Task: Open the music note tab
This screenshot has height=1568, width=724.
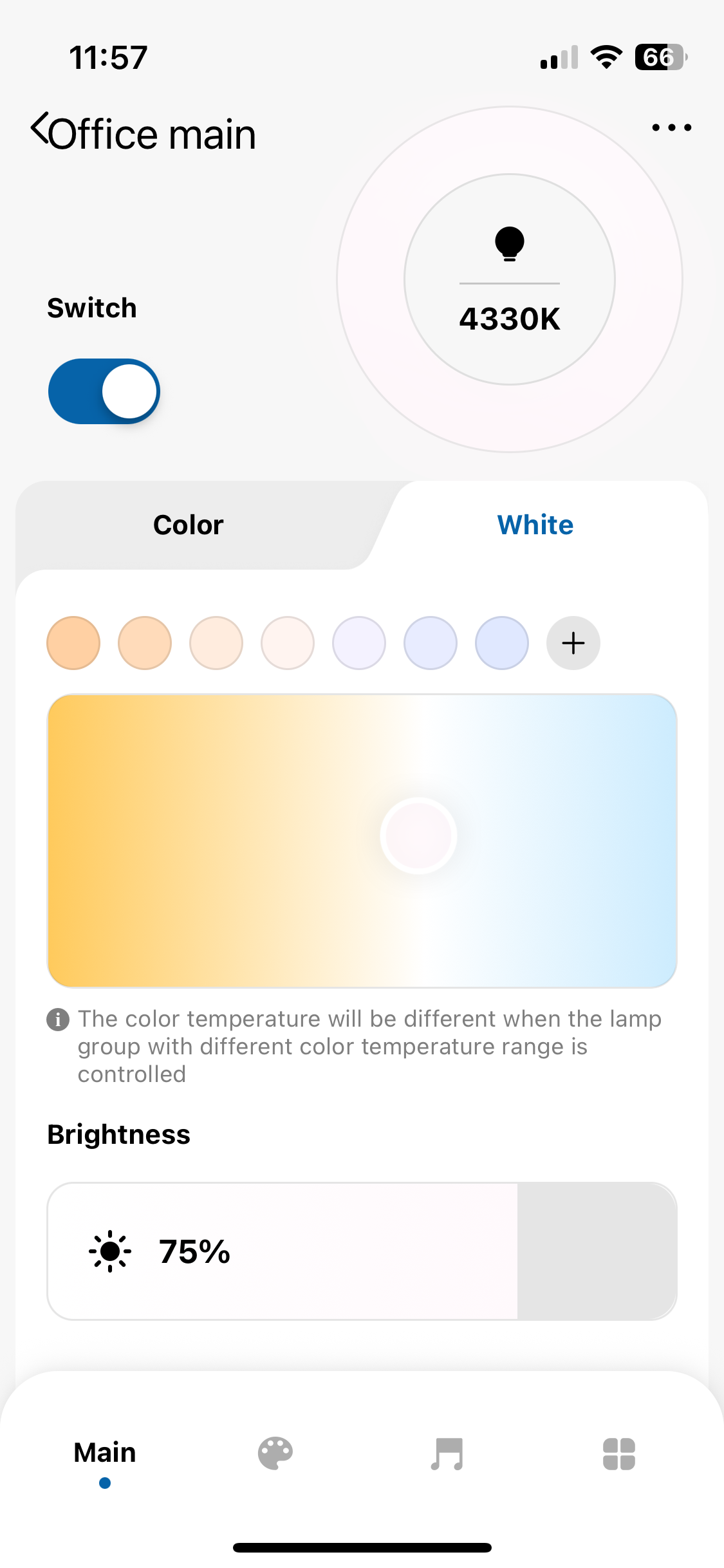Action: tap(447, 1453)
